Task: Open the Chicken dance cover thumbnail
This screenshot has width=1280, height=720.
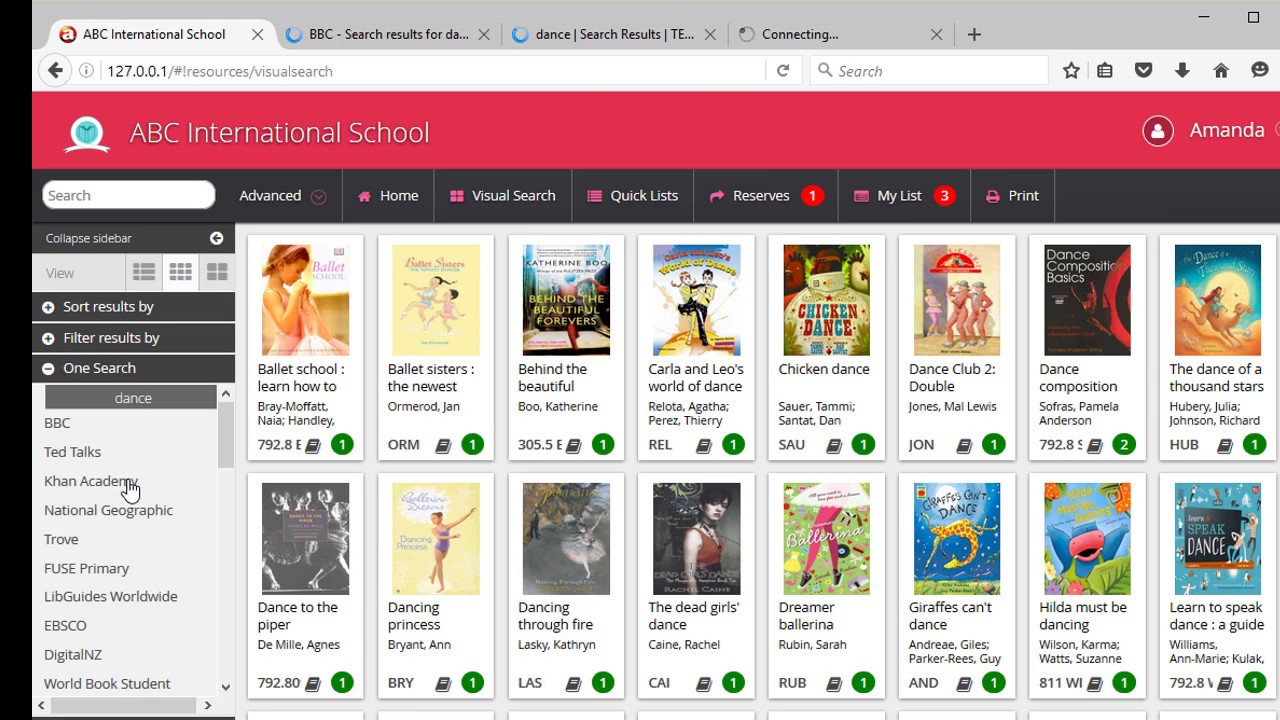Action: (826, 300)
